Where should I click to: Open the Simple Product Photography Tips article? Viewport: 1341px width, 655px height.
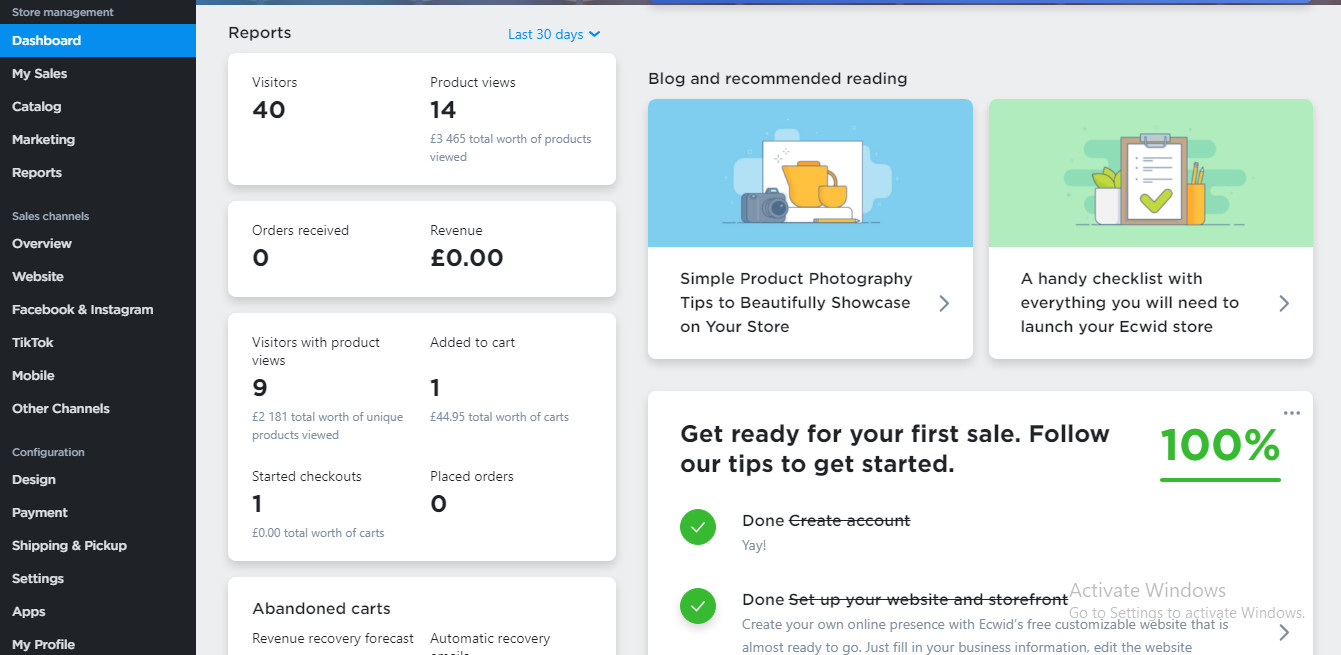point(796,303)
